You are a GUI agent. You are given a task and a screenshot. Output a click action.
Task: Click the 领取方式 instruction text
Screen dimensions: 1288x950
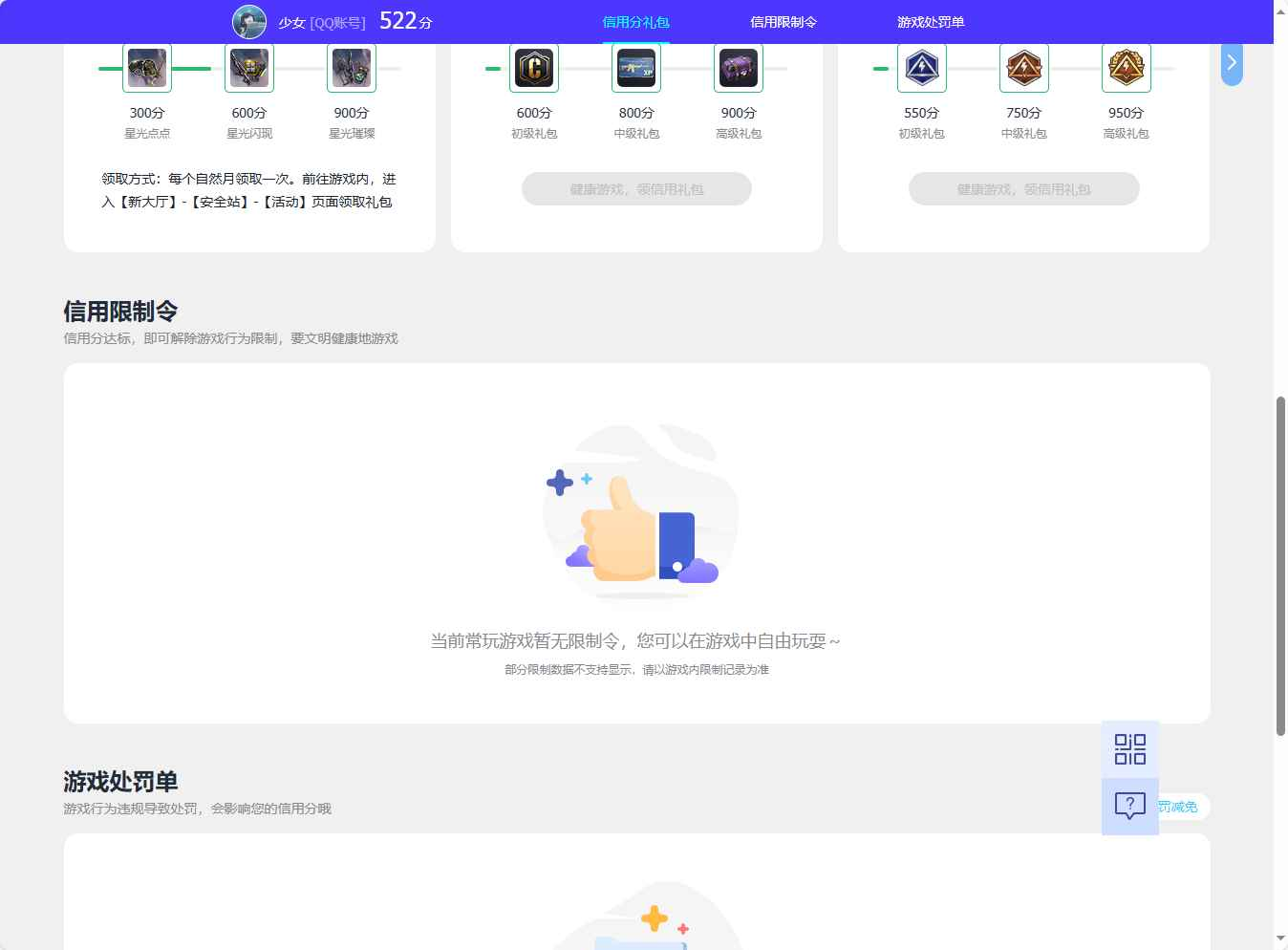click(249, 190)
